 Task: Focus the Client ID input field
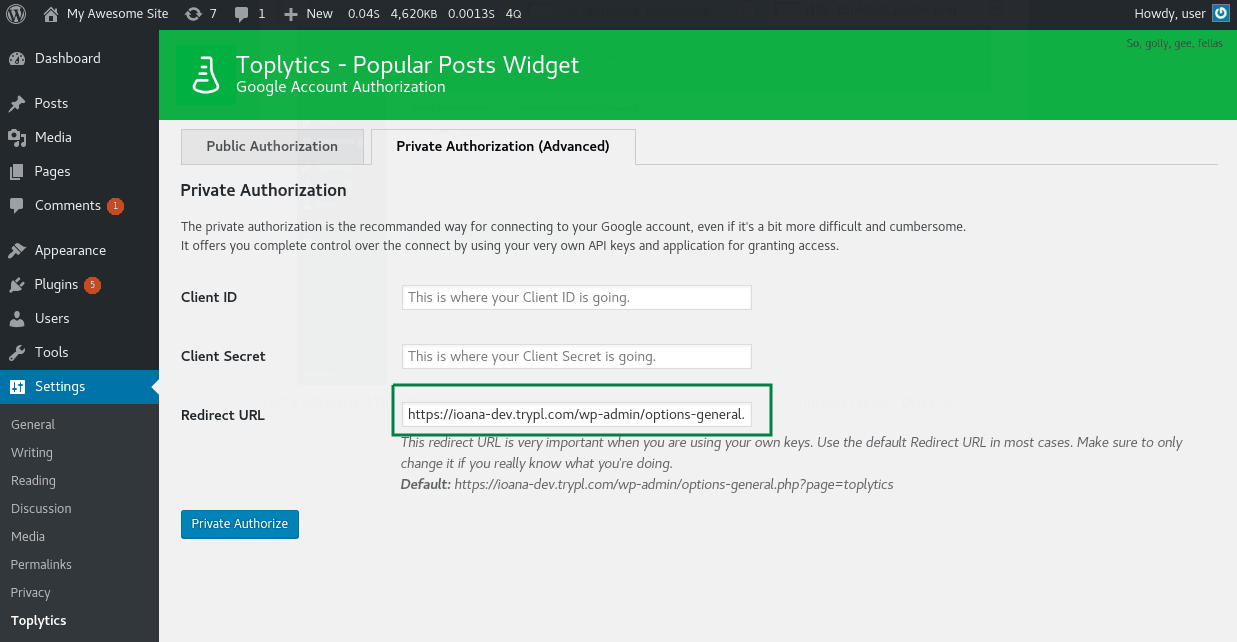[x=577, y=297]
